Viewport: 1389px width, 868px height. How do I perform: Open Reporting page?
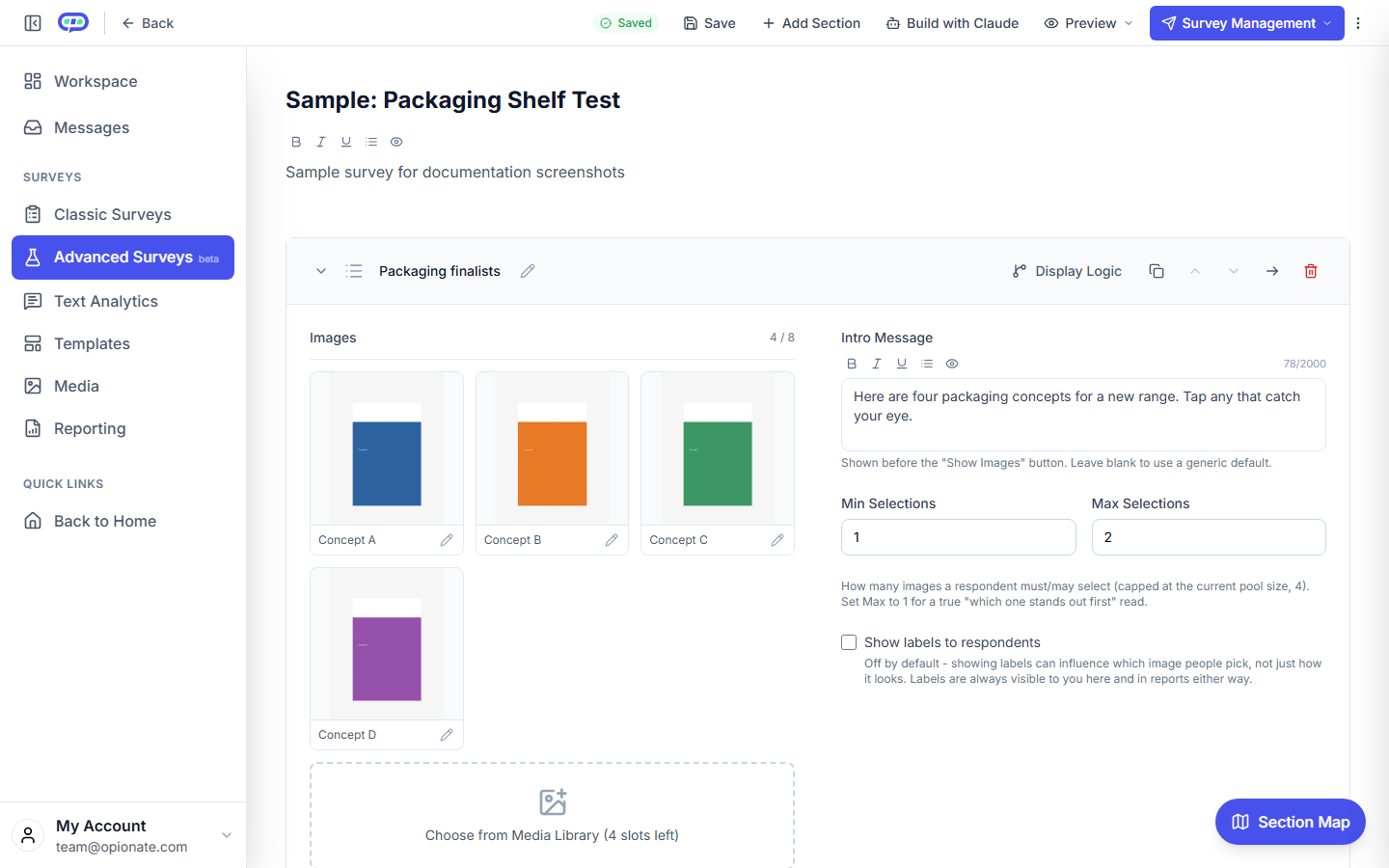(x=123, y=428)
